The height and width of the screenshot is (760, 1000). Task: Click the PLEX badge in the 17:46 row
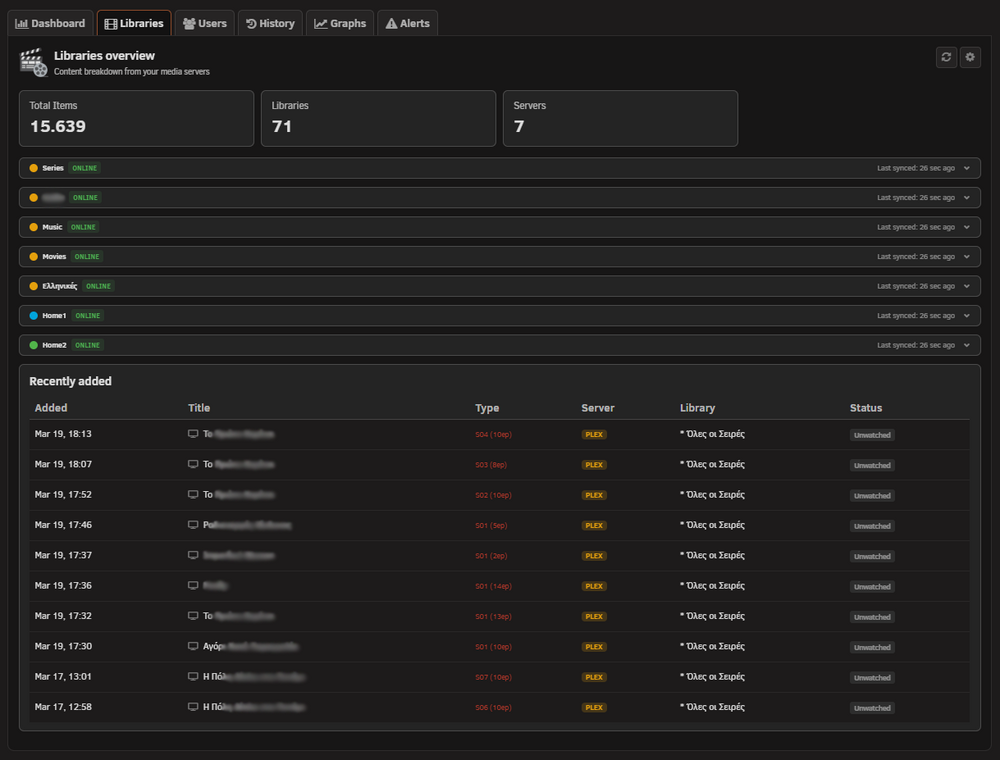[594, 525]
